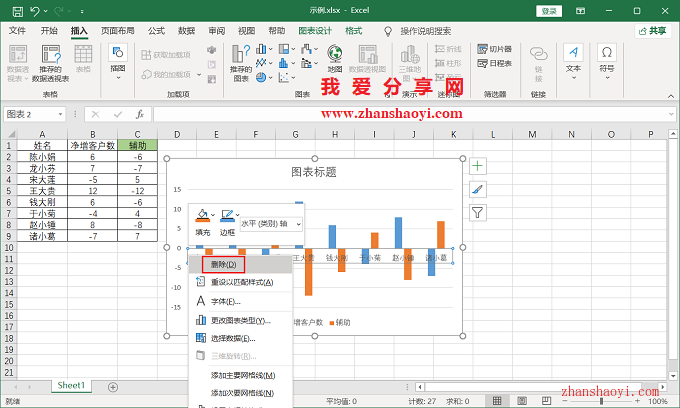The width and height of the screenshot is (680, 408).
Task: Insert a line or area chart
Action: pos(261,63)
